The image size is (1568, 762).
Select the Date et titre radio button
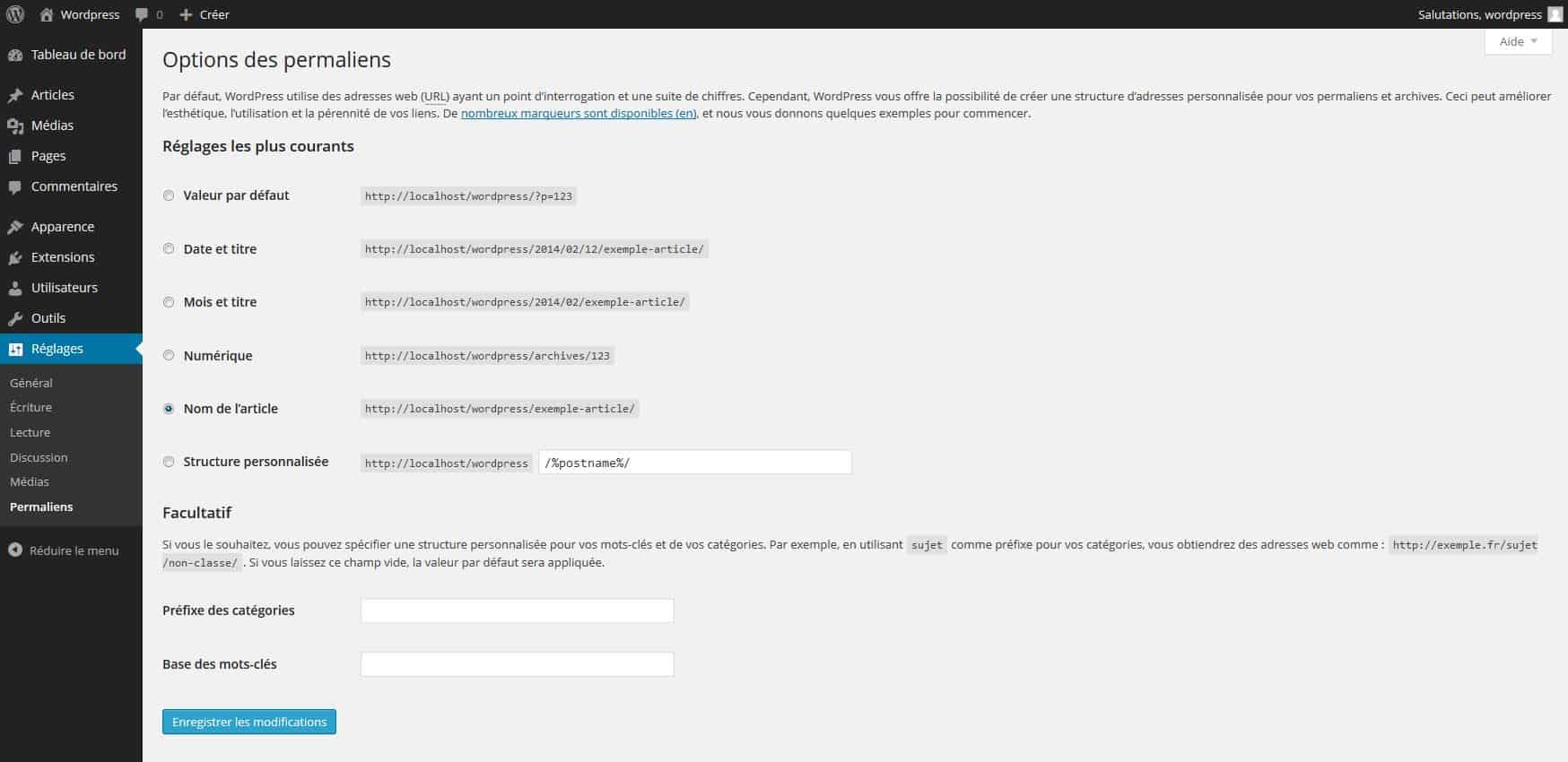coord(169,248)
